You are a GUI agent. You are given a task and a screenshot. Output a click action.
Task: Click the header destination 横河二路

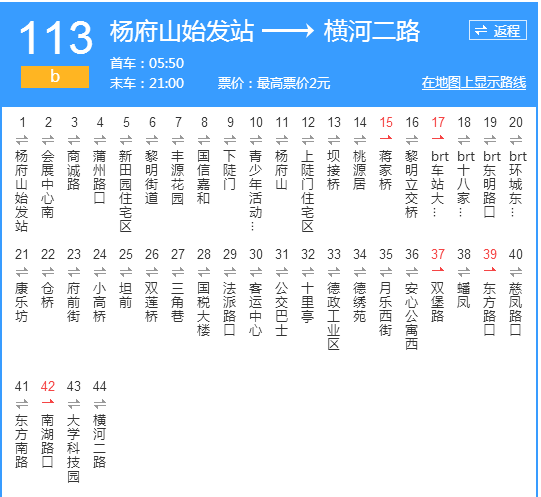(x=372, y=31)
